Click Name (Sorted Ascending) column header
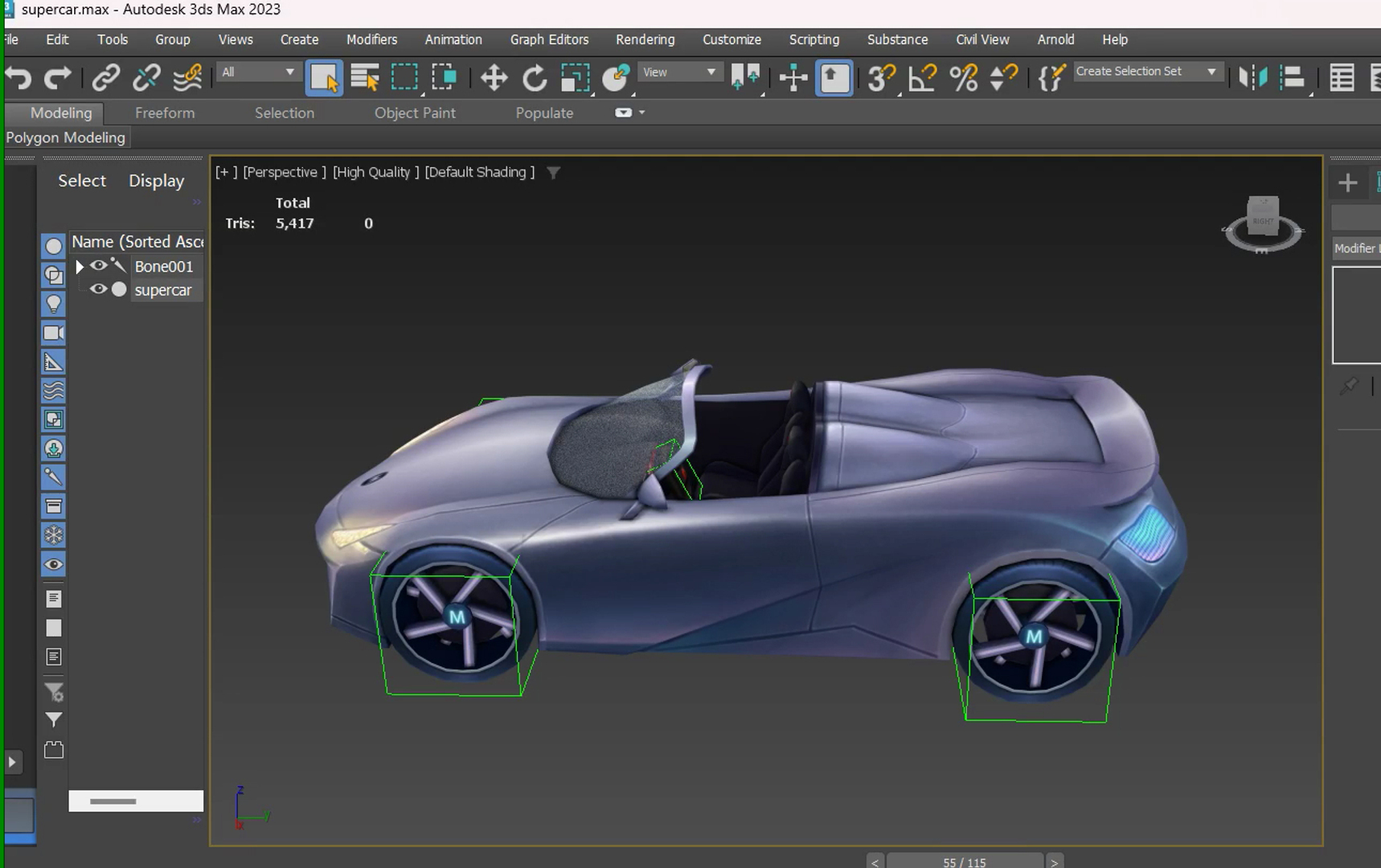 click(137, 242)
